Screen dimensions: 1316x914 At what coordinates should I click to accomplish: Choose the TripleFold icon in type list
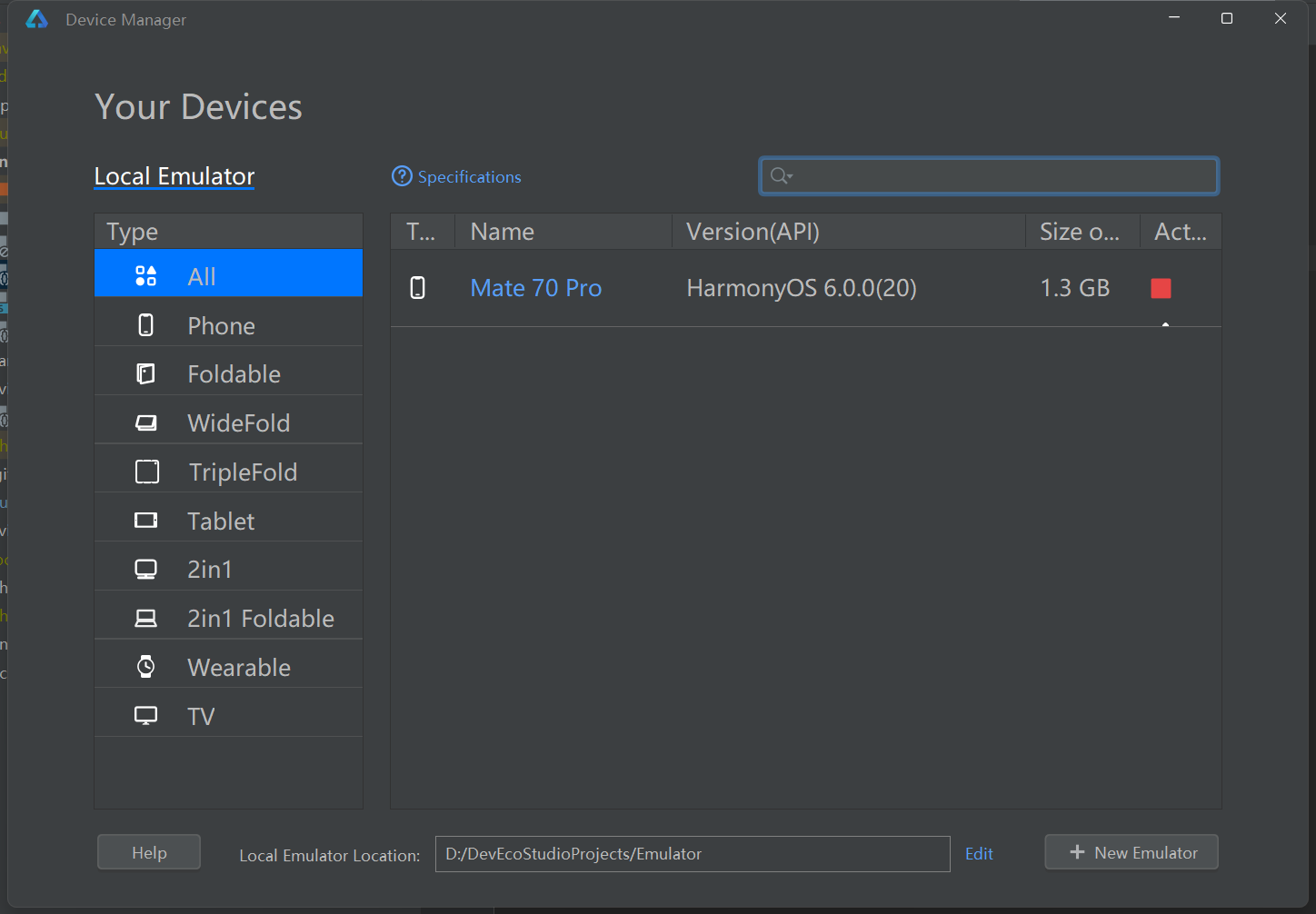147,472
